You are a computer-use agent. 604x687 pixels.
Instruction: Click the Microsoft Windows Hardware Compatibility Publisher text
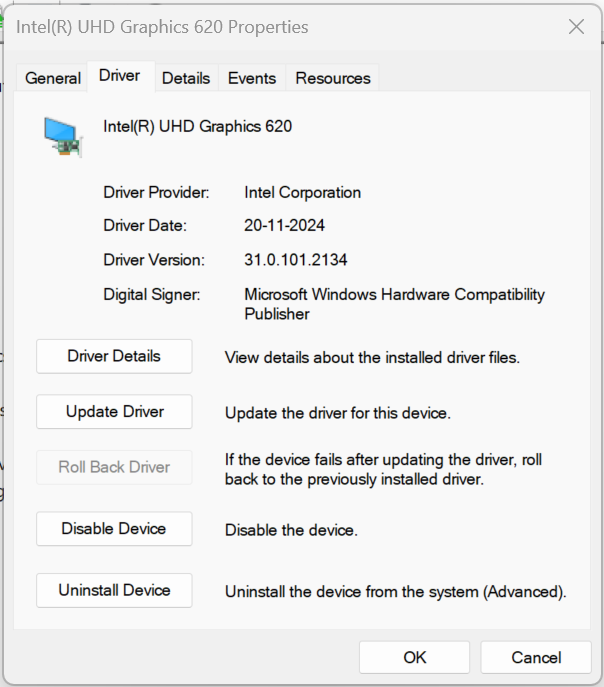click(x=394, y=304)
